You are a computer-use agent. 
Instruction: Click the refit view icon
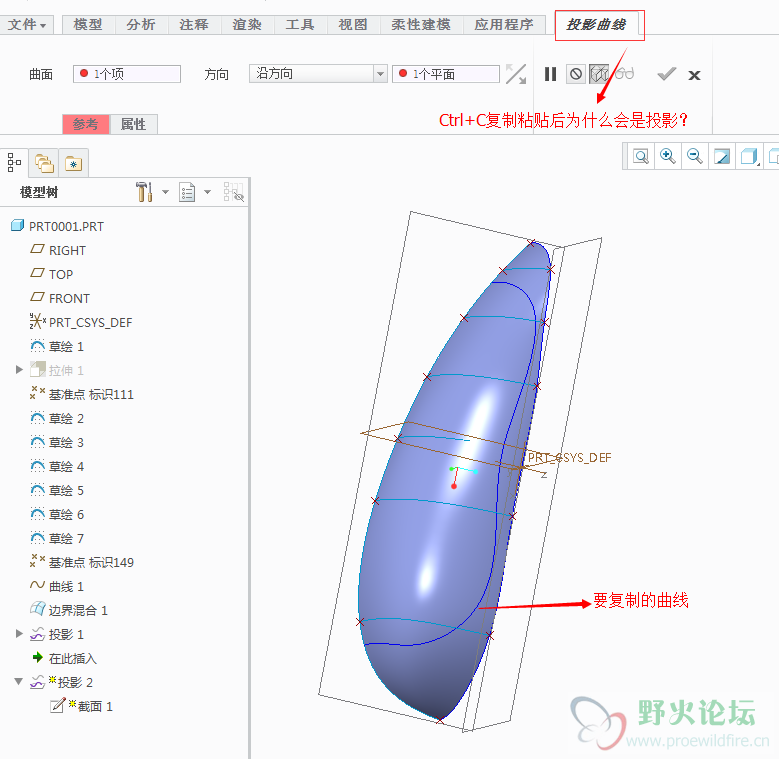click(640, 156)
